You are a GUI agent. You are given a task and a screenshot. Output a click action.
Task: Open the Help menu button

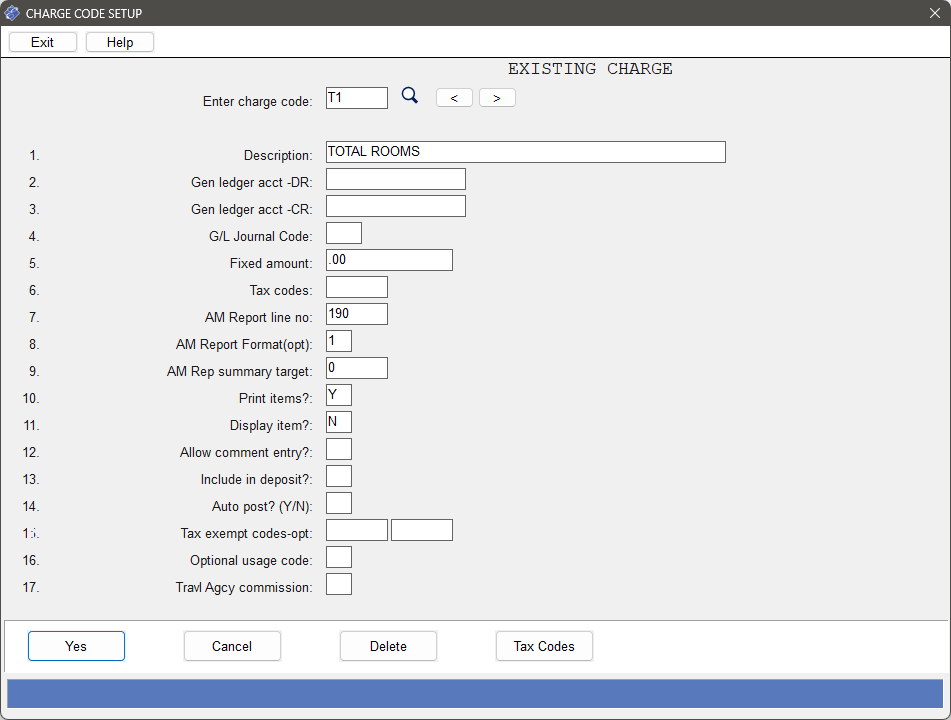(x=120, y=42)
